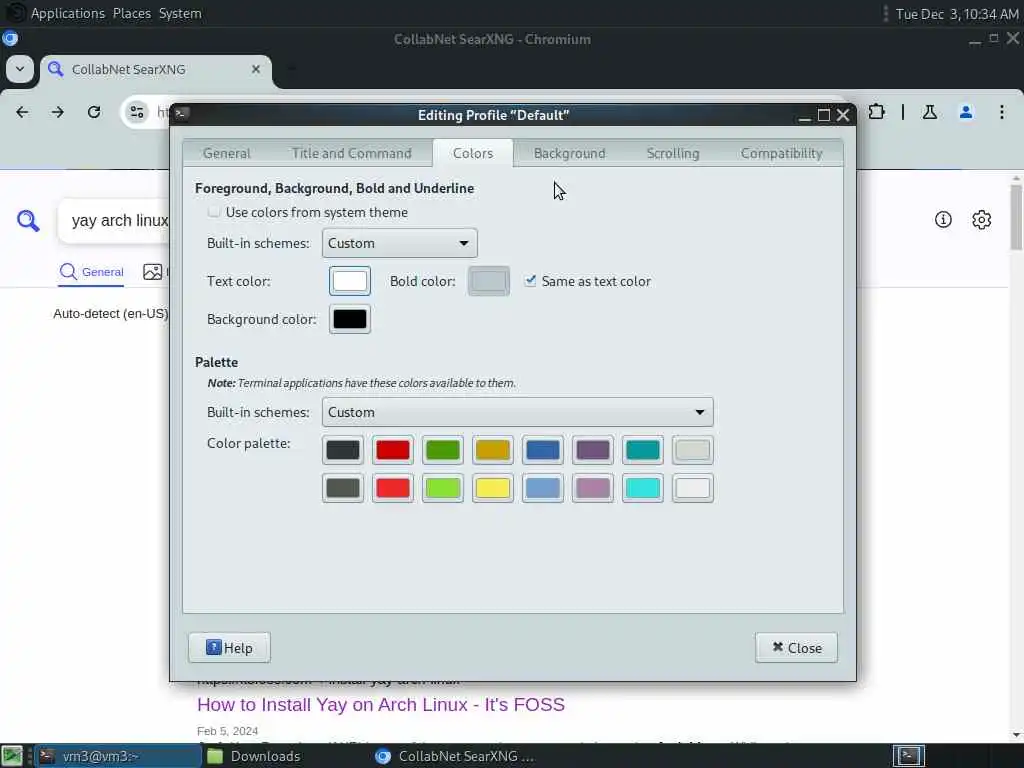
Task: Edit dark blue palette color
Action: coord(543,450)
